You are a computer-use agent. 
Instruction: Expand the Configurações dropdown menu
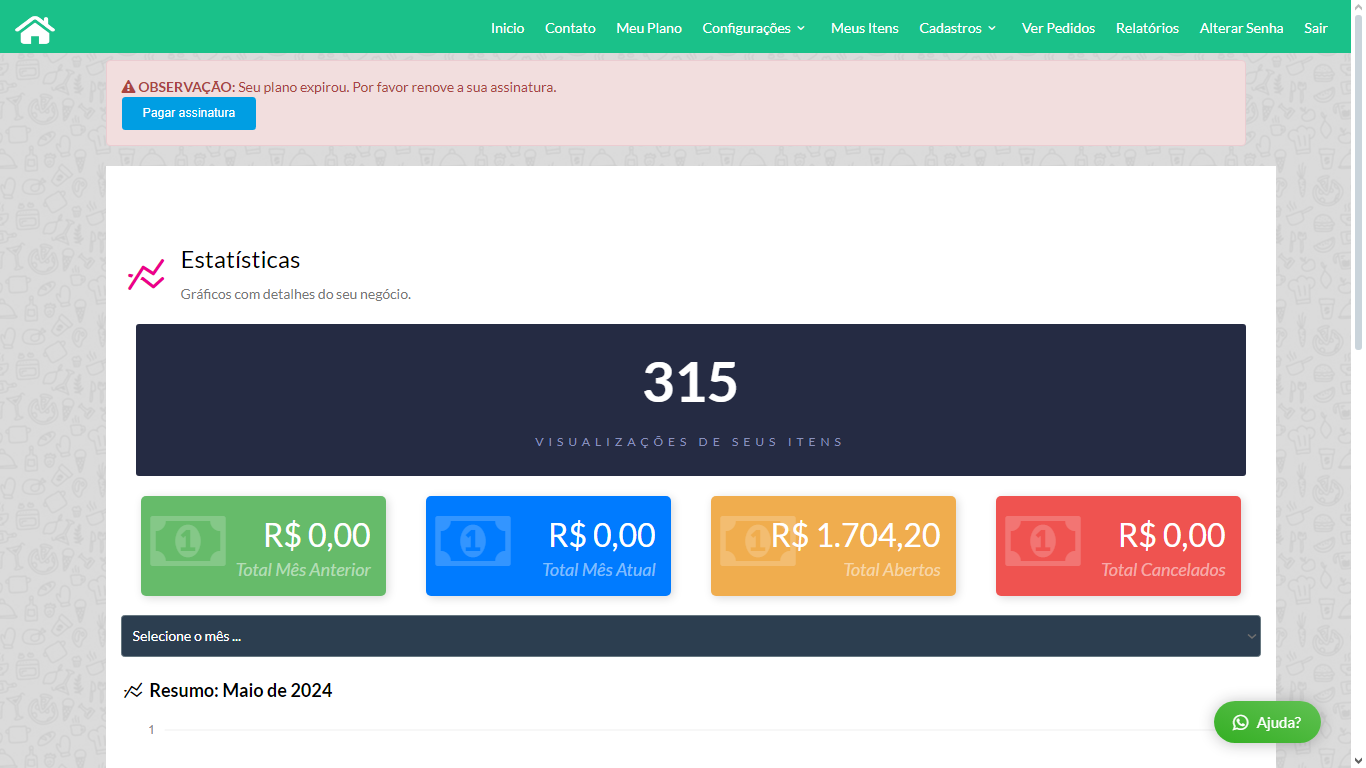[753, 28]
